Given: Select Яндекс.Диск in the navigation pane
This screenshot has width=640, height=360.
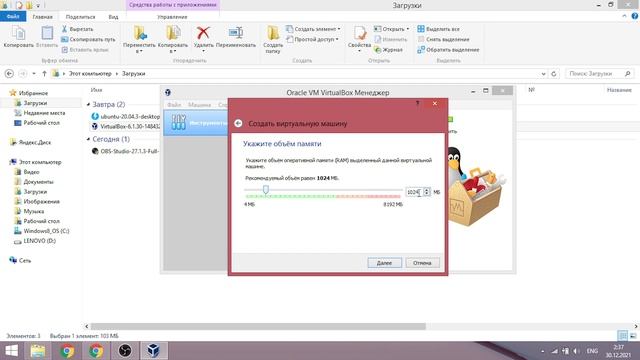Looking at the screenshot, I should (35, 142).
